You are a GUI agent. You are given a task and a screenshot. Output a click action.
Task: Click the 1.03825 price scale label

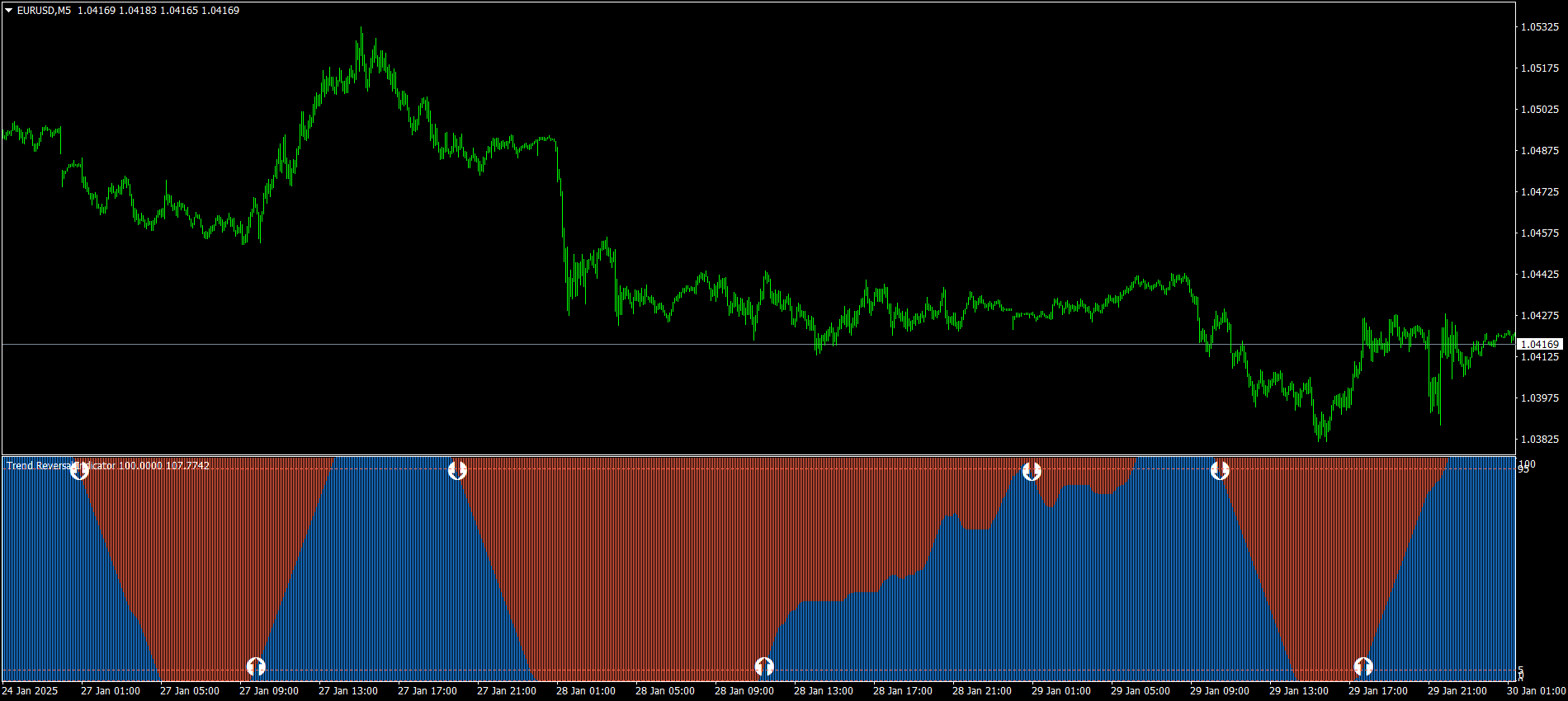point(1539,439)
